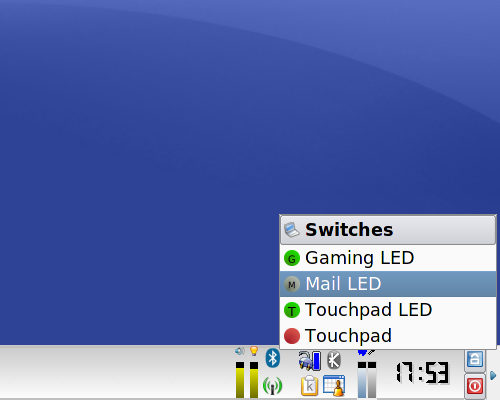
Task: Click the light blue meter bar
Action: coord(362,380)
